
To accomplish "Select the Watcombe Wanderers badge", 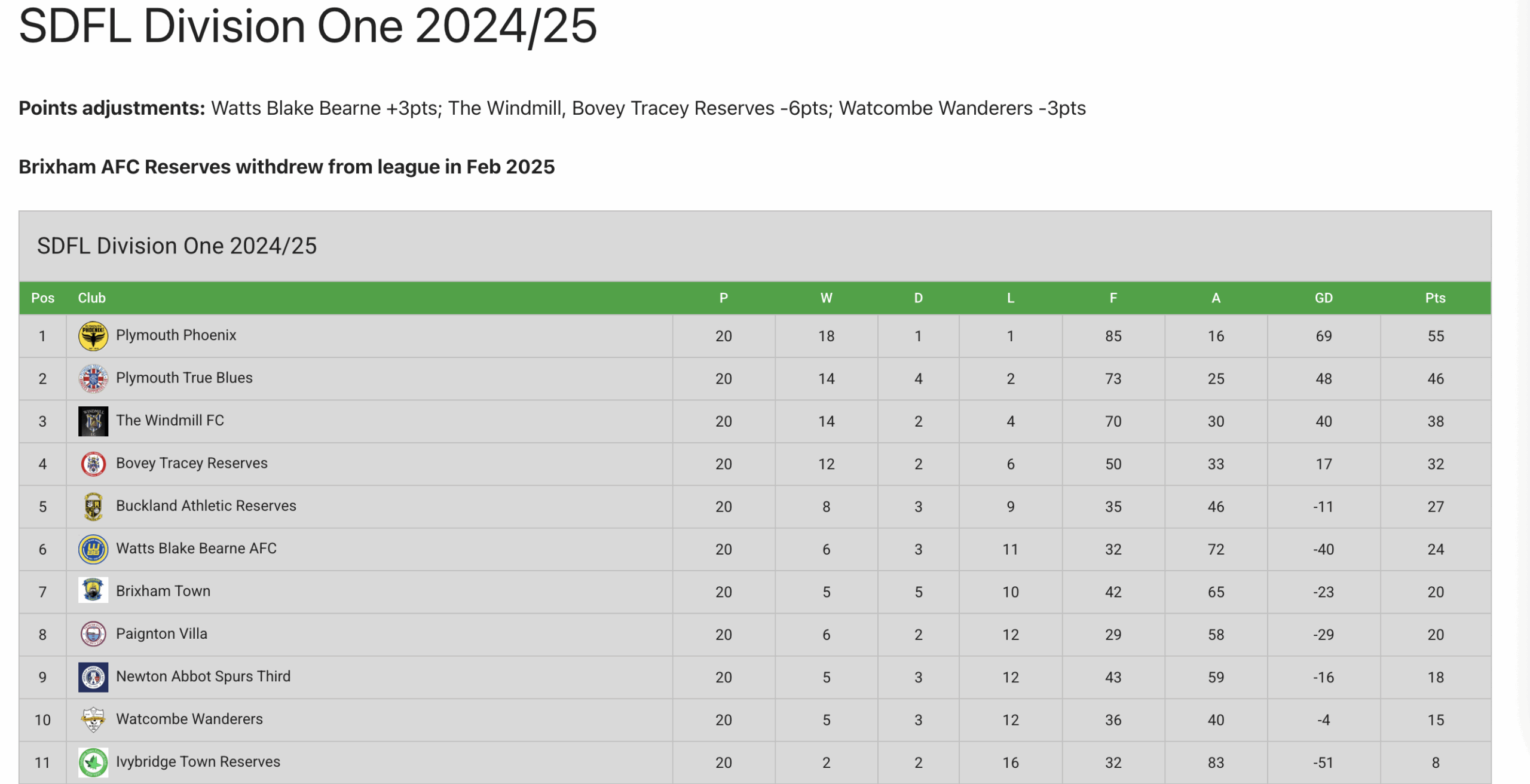I will coord(93,719).
